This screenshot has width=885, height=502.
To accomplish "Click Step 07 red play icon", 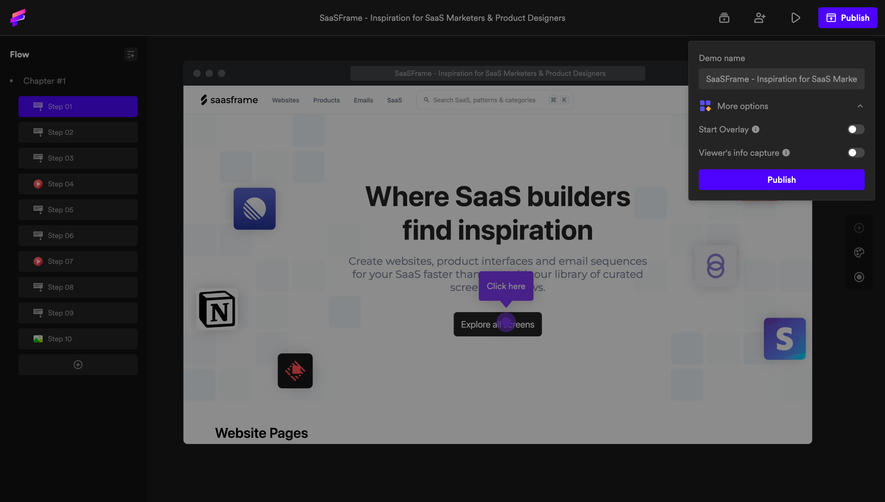I will (38, 261).
